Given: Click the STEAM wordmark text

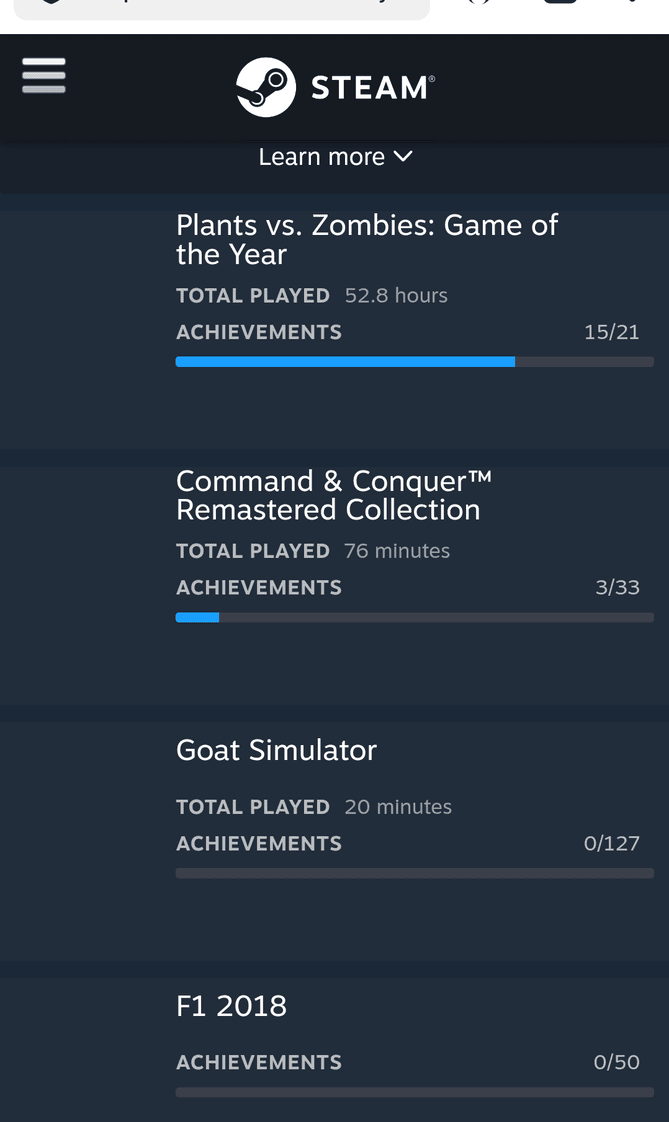Looking at the screenshot, I should click(x=372, y=88).
